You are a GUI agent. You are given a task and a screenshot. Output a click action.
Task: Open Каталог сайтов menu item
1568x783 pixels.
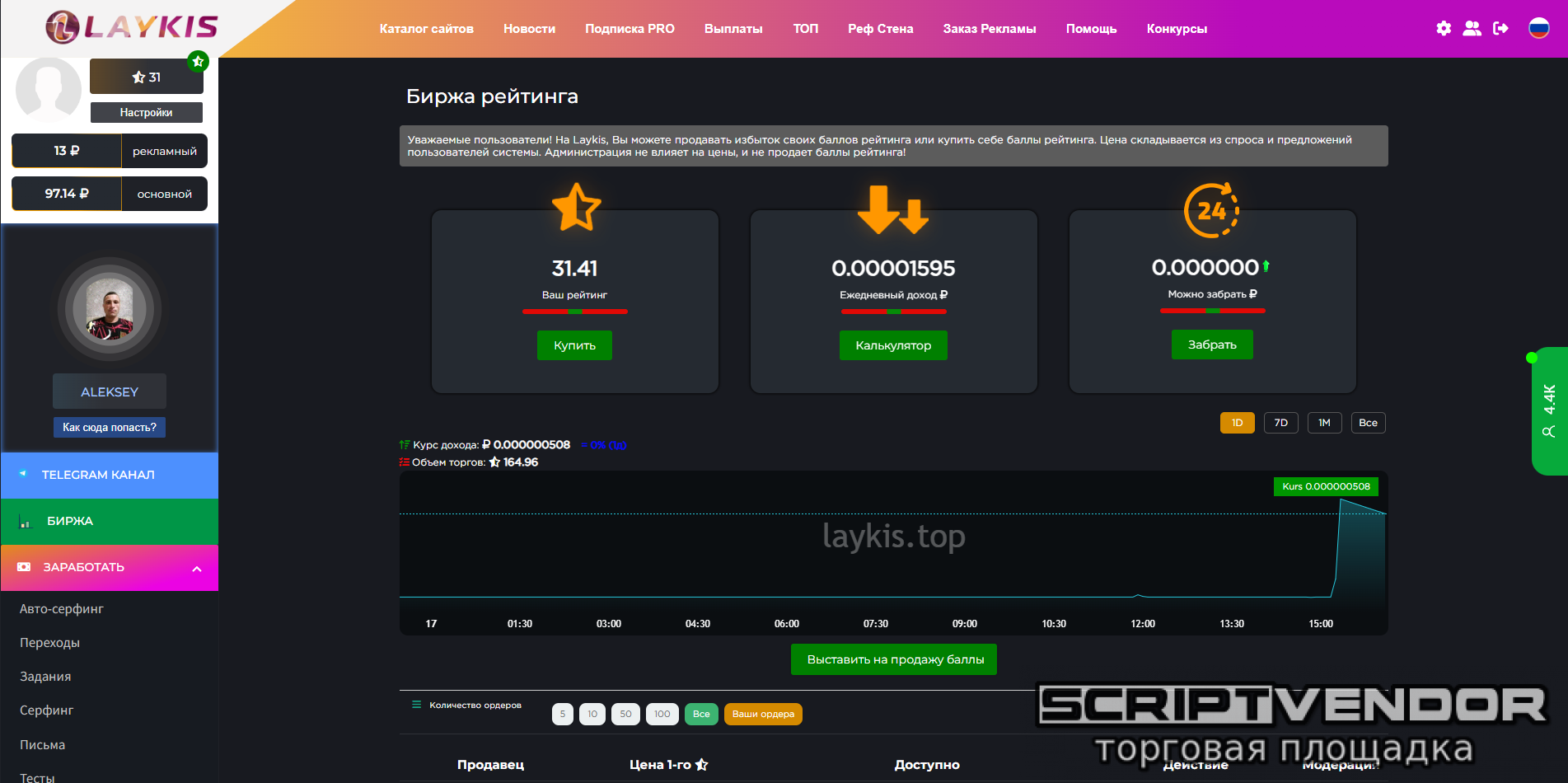(426, 29)
